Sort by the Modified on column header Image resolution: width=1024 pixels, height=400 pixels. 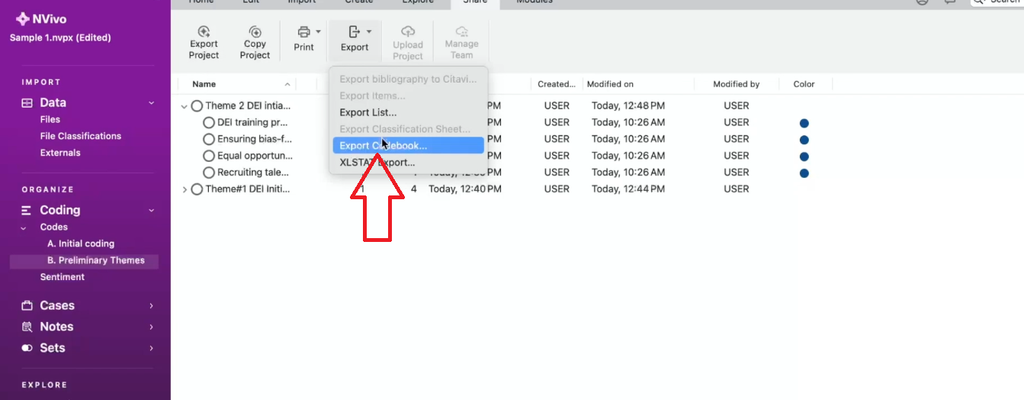coord(610,84)
